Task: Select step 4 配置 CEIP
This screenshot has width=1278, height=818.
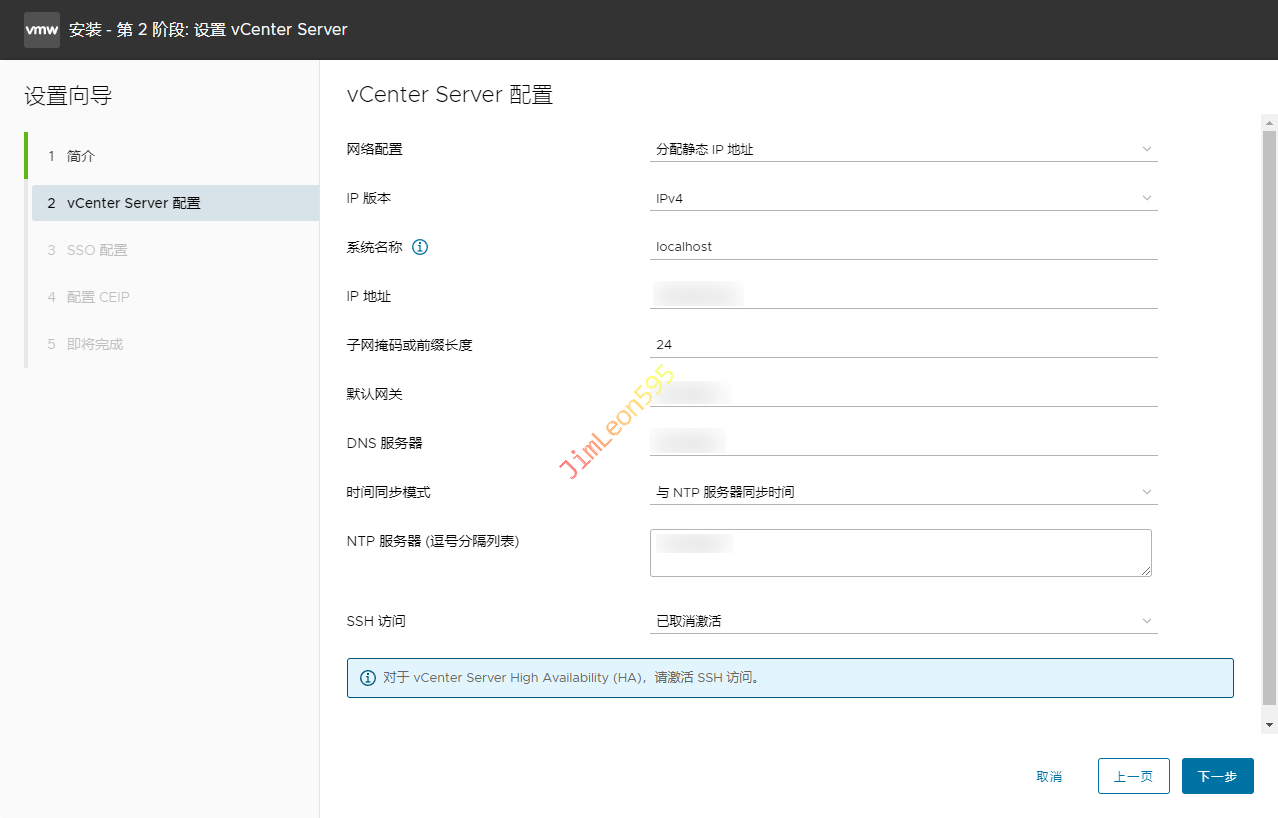Action: point(98,297)
